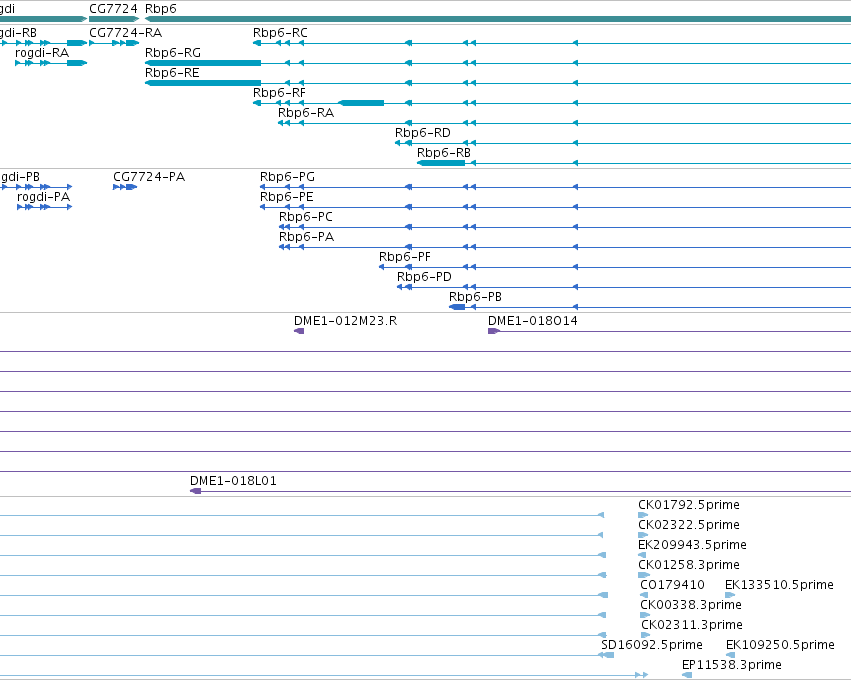Select the EK209943.5prime EST label

point(692,545)
